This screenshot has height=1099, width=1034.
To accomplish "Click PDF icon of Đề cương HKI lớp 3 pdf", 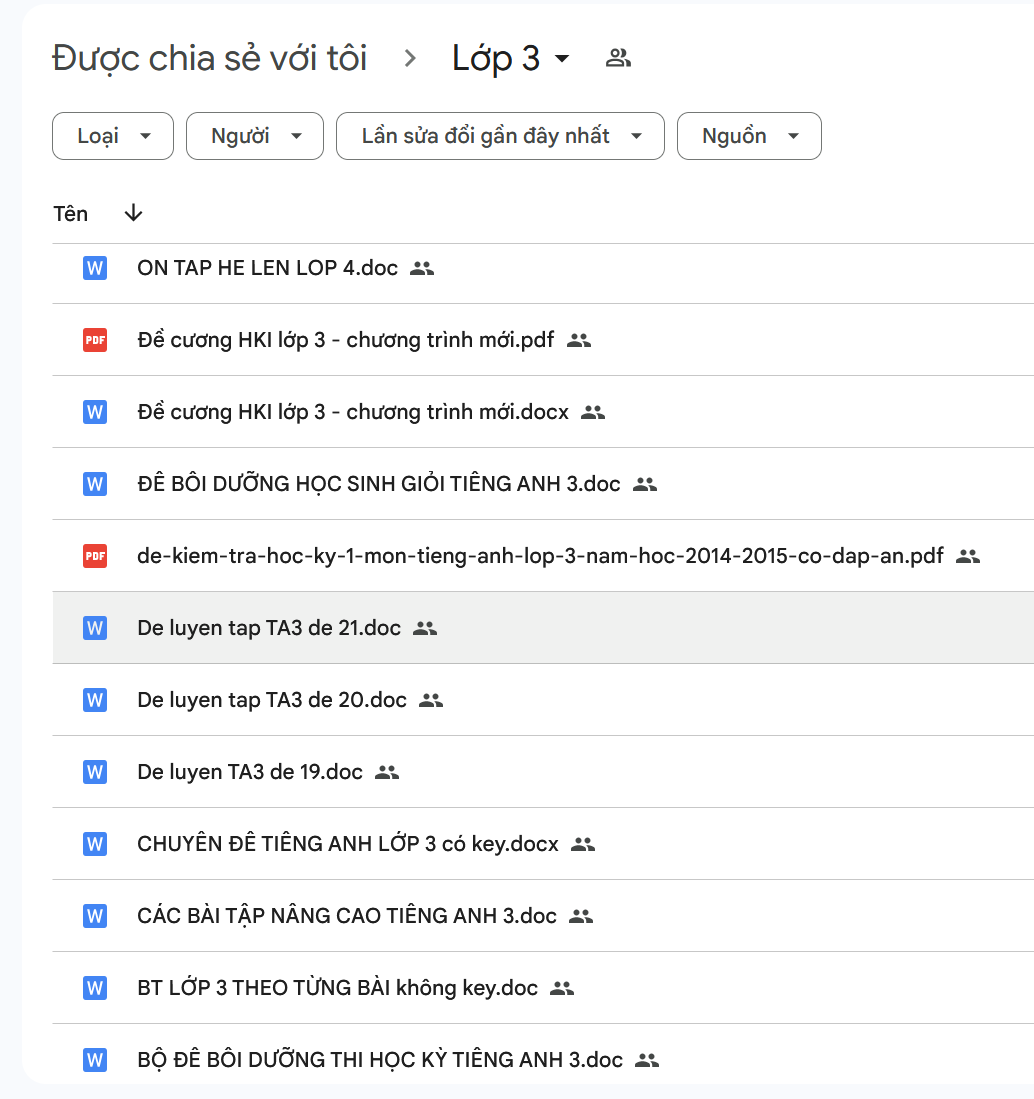I will [95, 340].
